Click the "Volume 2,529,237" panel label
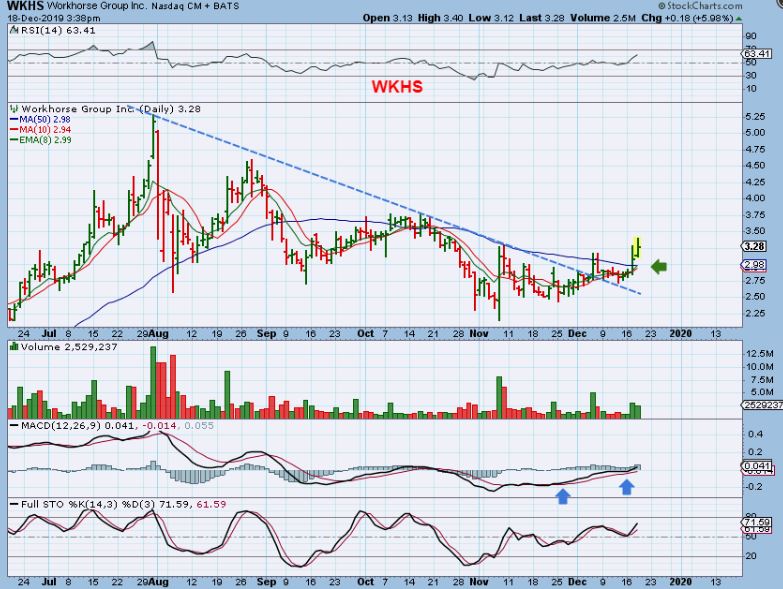Screen dimensions: 783x589 click(x=69, y=347)
